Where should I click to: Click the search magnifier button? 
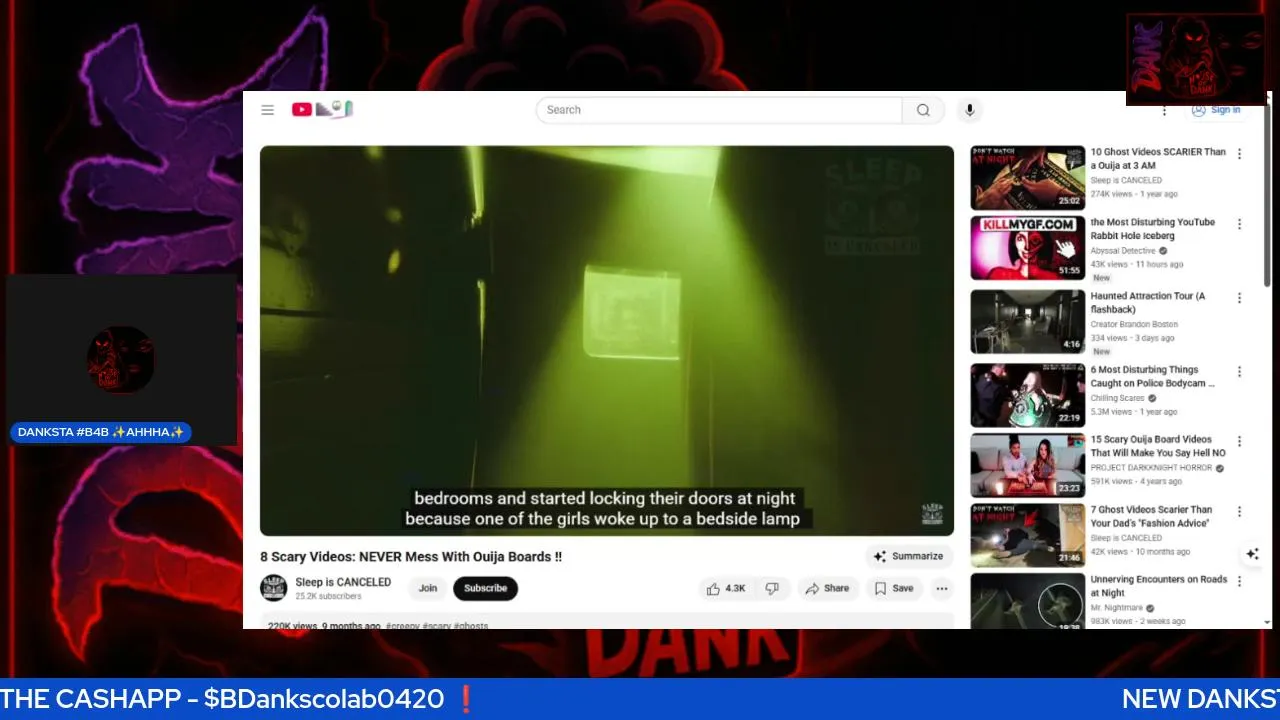click(923, 110)
